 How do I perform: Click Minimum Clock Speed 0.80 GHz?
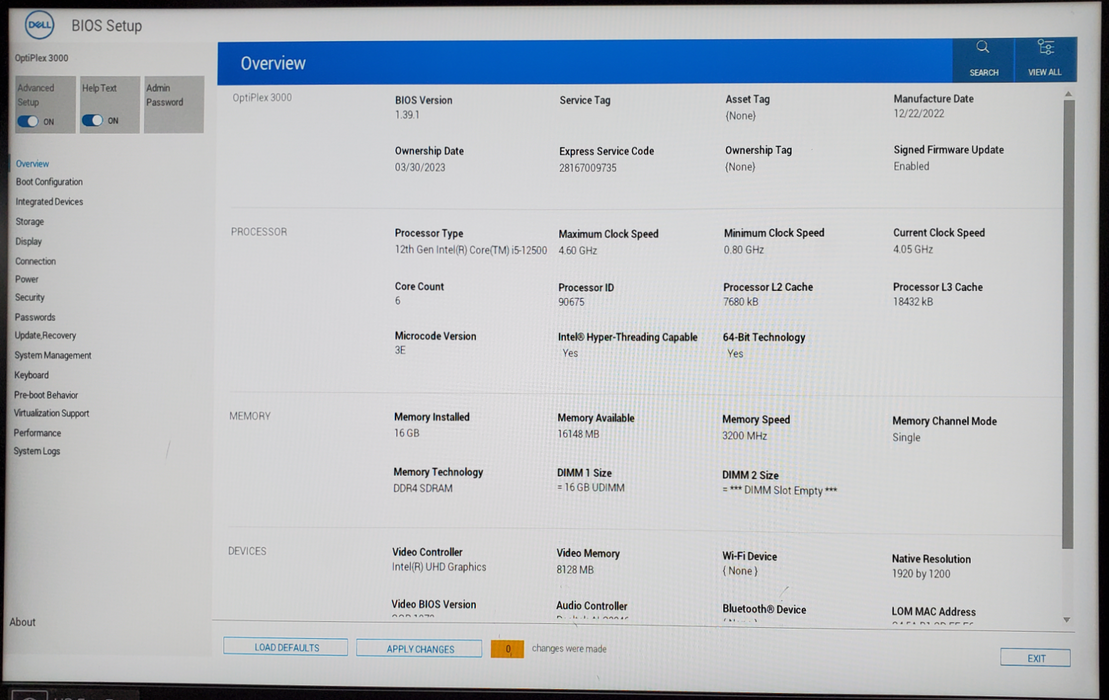[744, 250]
